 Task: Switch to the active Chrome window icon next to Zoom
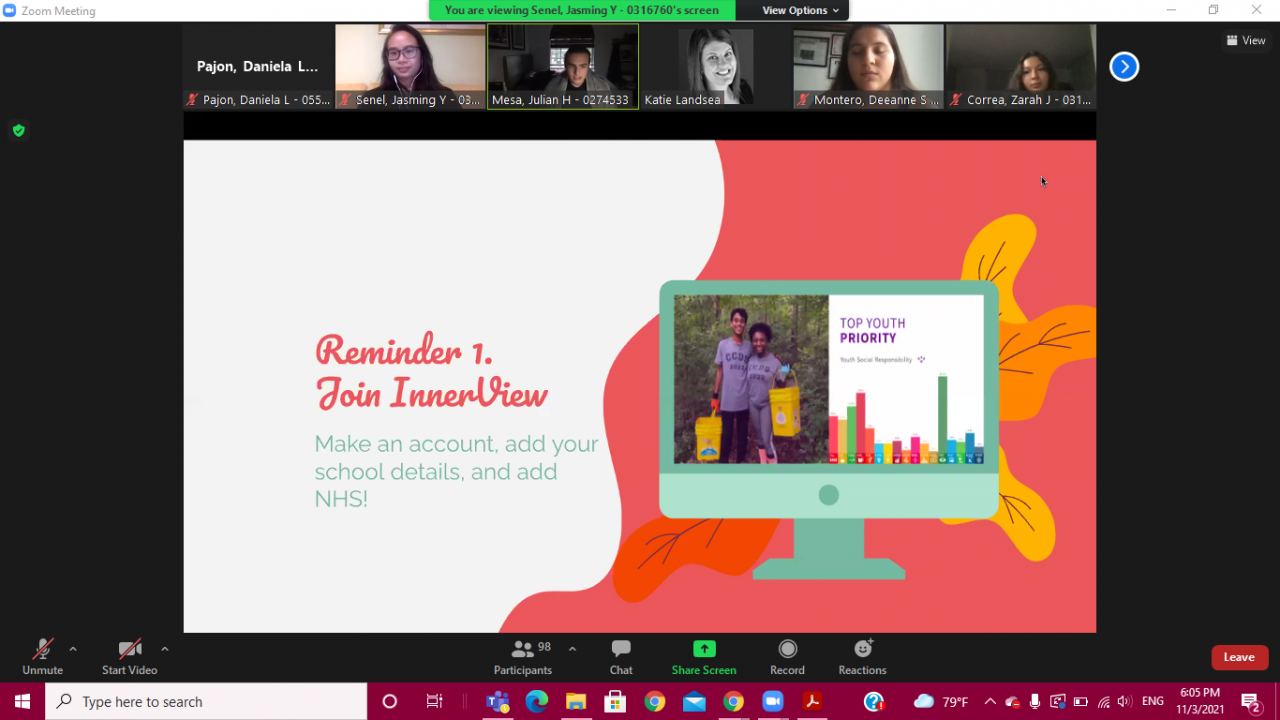pos(734,701)
